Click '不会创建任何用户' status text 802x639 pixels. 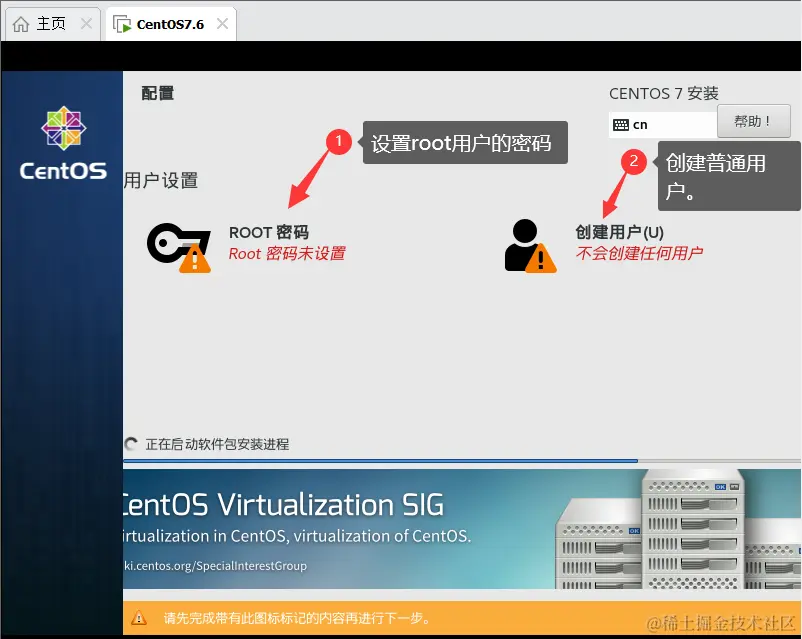point(639,253)
